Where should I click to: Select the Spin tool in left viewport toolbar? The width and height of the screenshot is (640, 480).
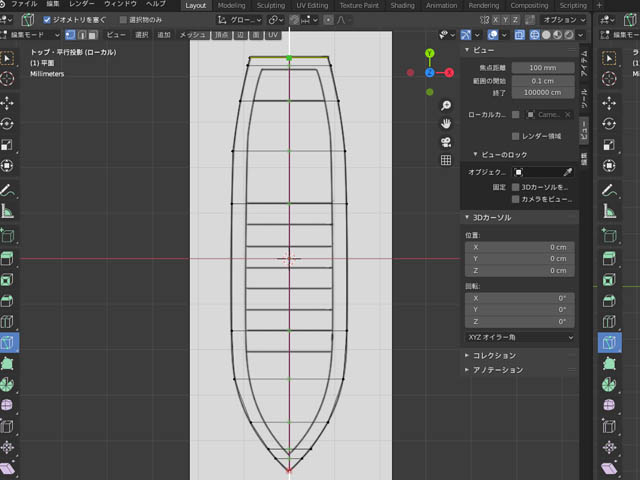[7, 384]
